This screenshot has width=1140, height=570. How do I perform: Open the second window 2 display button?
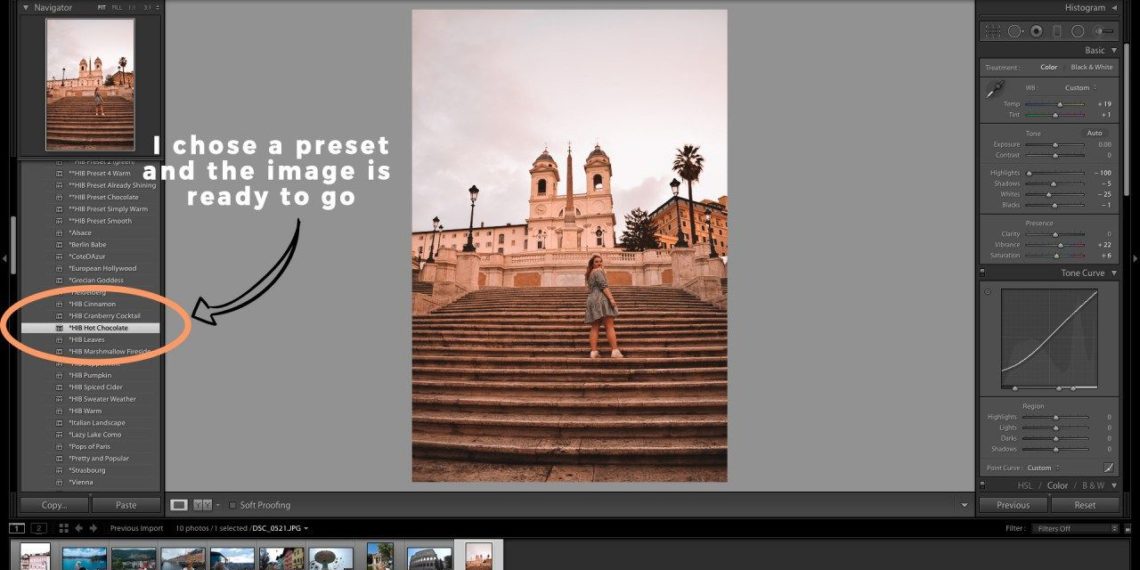click(39, 529)
